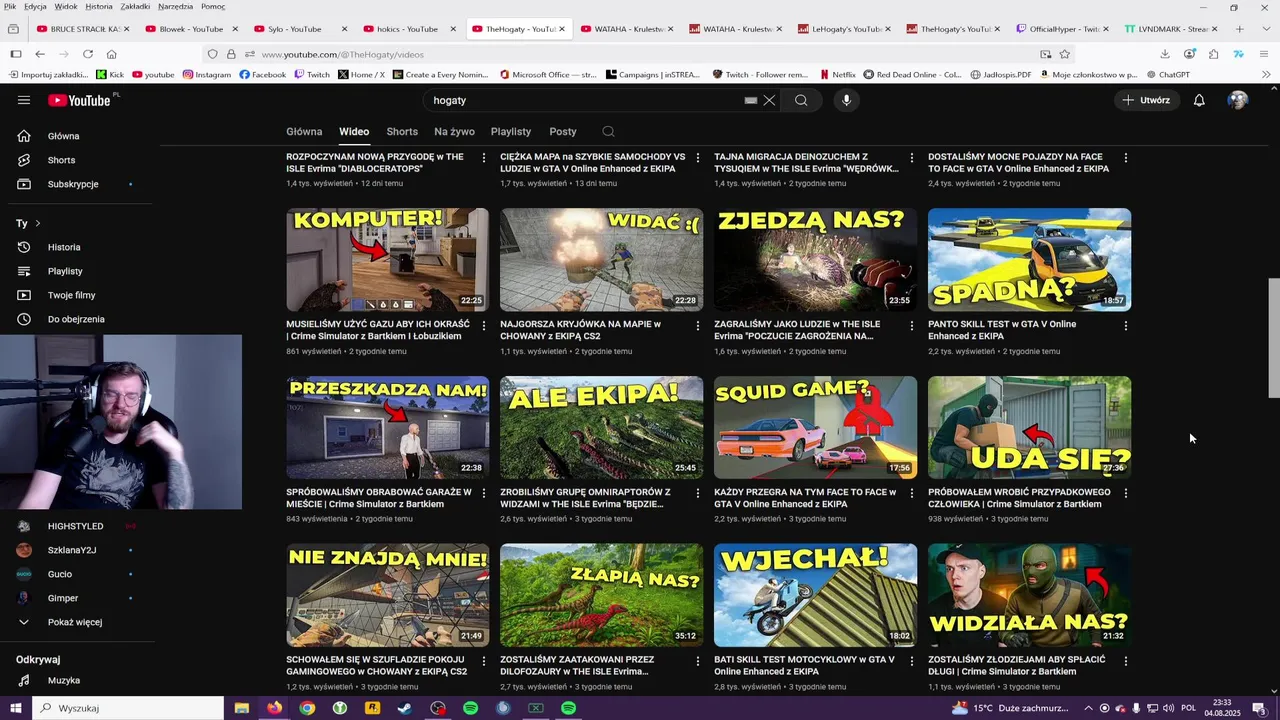Open Firefox from the Windows taskbar
Image resolution: width=1280 pixels, height=720 pixels.
(x=274, y=708)
